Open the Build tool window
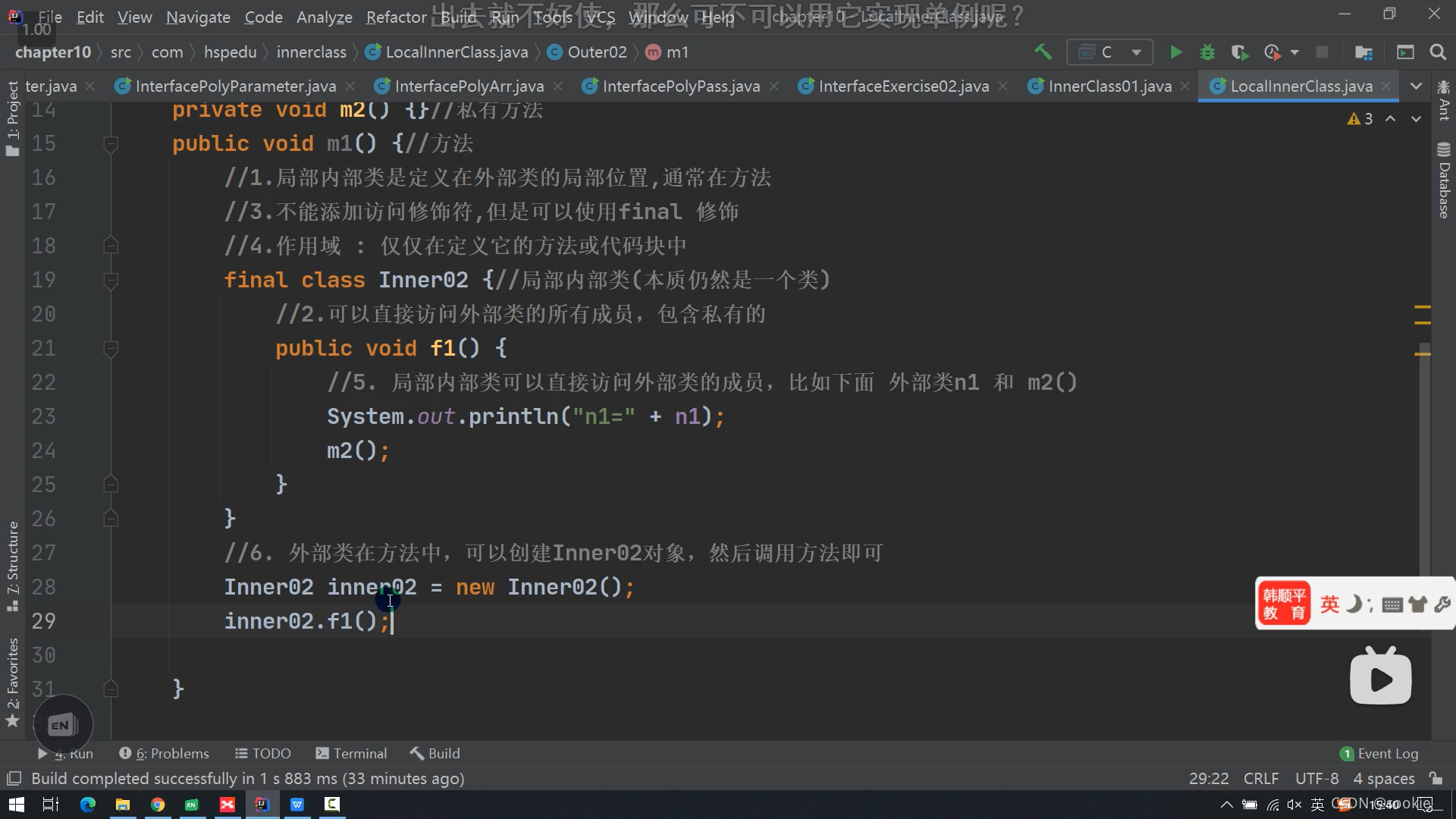Viewport: 1456px width, 819px height. tap(435, 754)
